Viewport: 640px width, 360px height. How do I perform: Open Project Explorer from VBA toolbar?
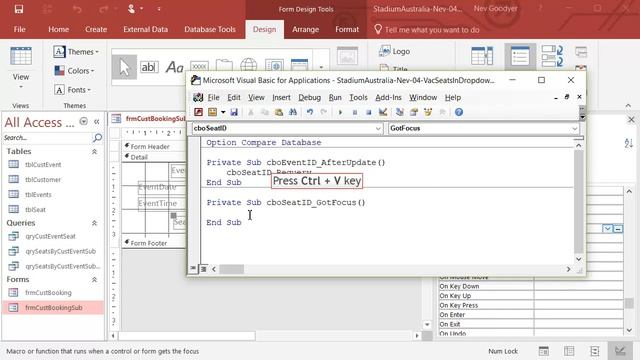pyautogui.click(x=400, y=112)
